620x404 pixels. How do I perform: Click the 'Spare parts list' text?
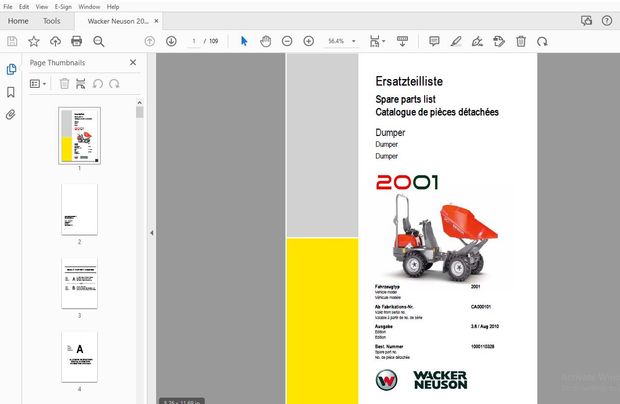[x=406, y=99]
